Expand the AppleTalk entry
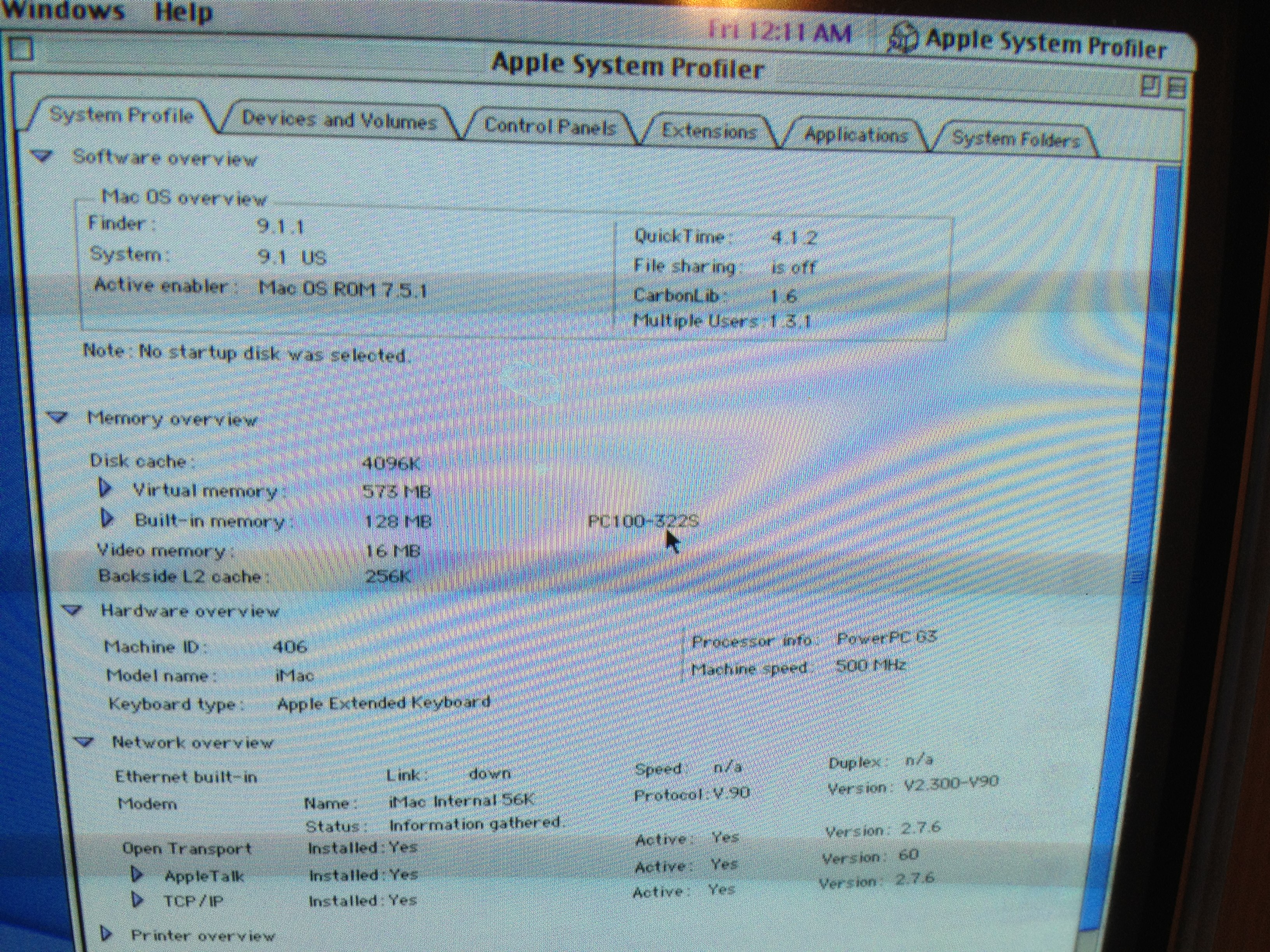Viewport: 1270px width, 952px height. pos(137,875)
